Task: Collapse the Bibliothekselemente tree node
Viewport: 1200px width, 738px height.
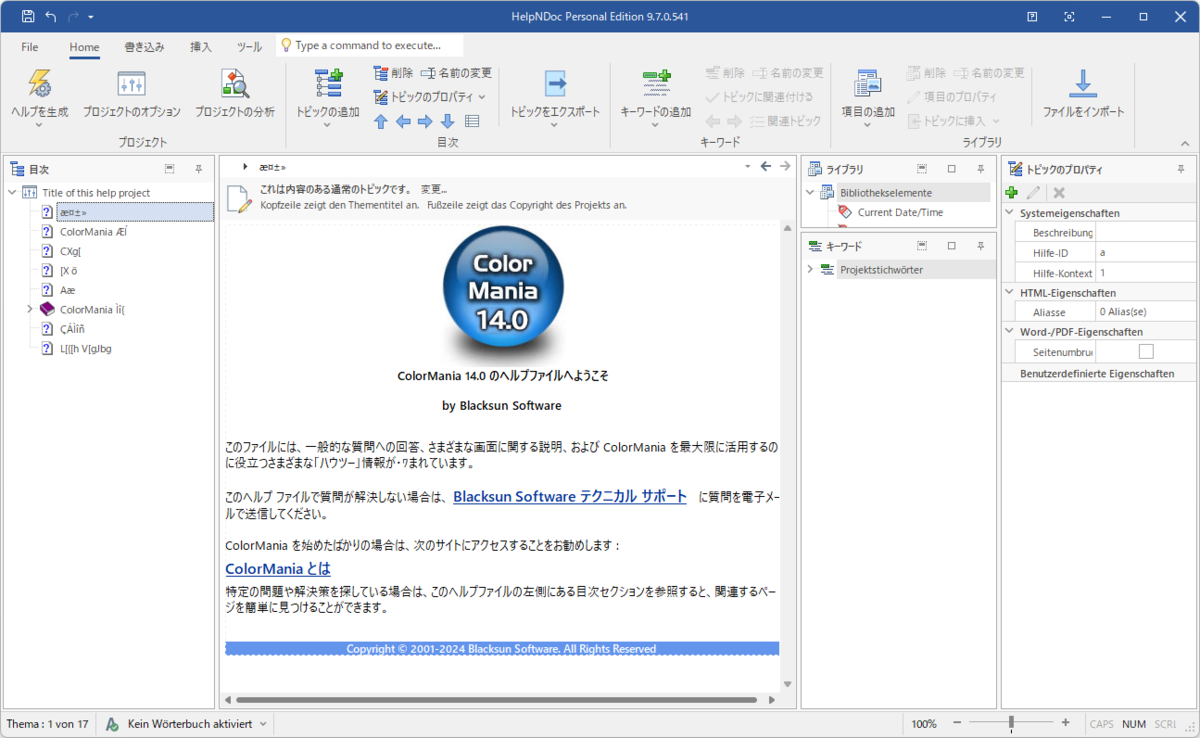Action: click(x=811, y=193)
